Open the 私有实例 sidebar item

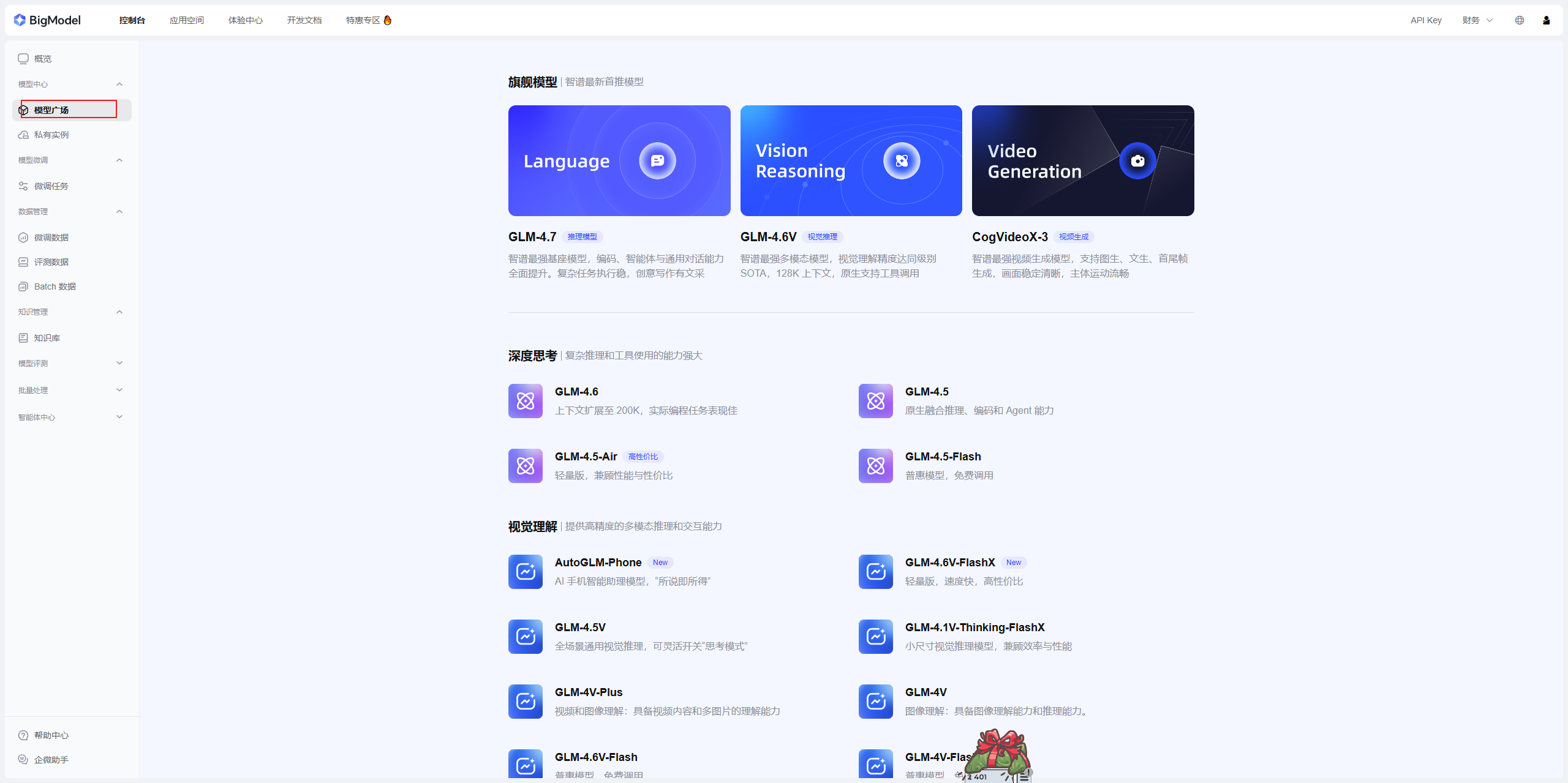(51, 135)
